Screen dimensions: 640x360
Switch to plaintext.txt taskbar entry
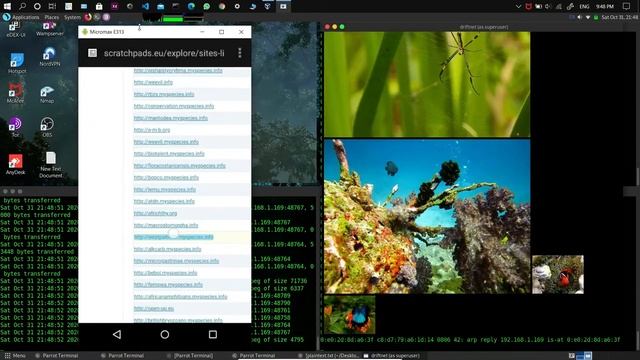[x=329, y=356]
